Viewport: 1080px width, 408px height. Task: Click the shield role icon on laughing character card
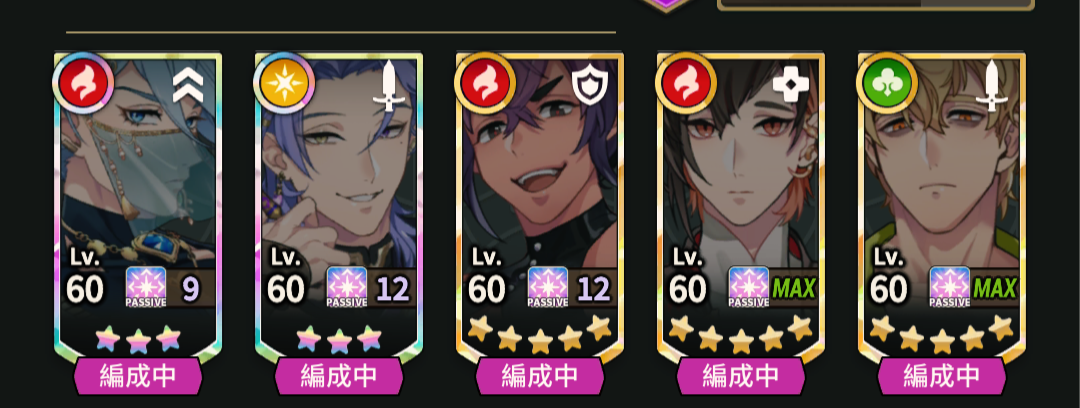(x=590, y=86)
